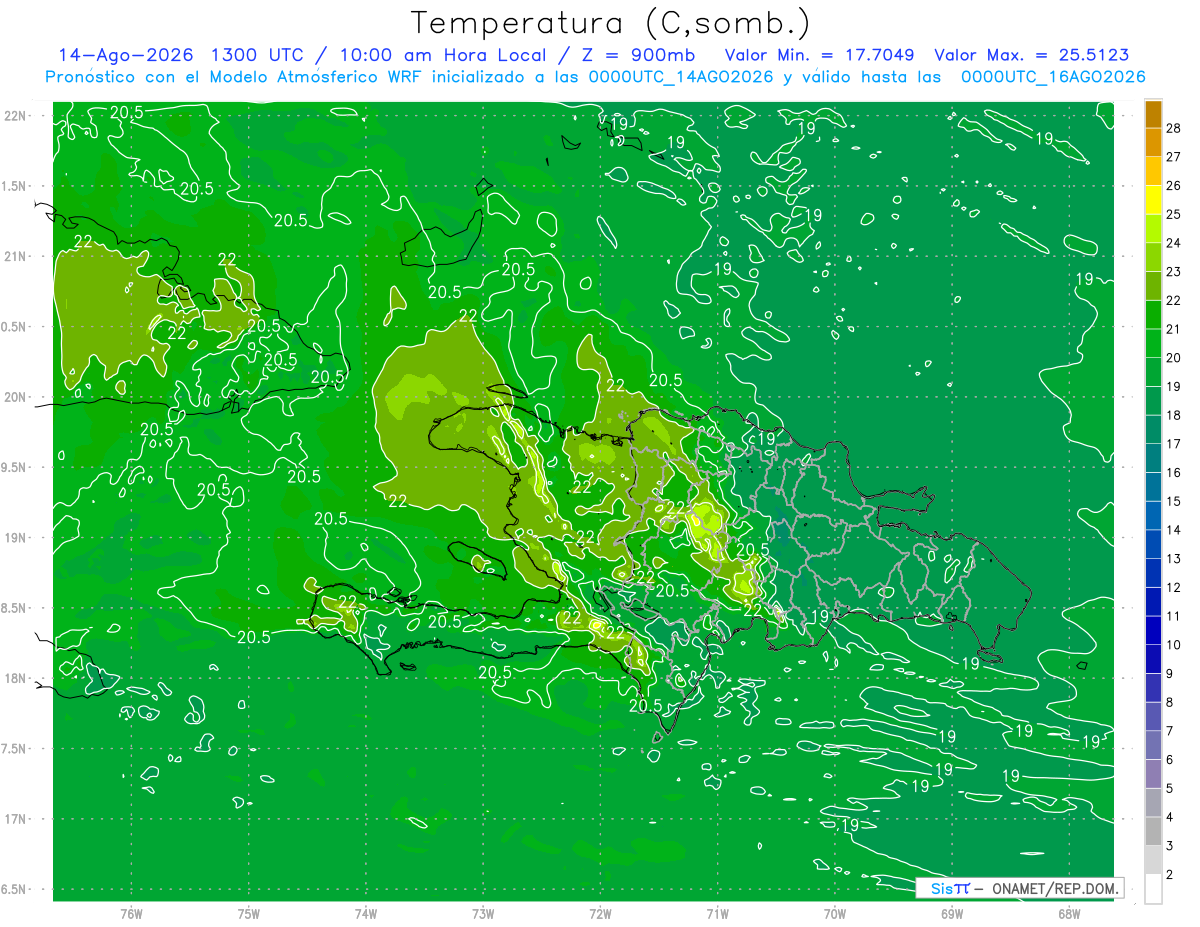Image resolution: width=1200 pixels, height=927 pixels.
Task: Pick the green legend swatch between 20 and 21
Action: (1153, 343)
